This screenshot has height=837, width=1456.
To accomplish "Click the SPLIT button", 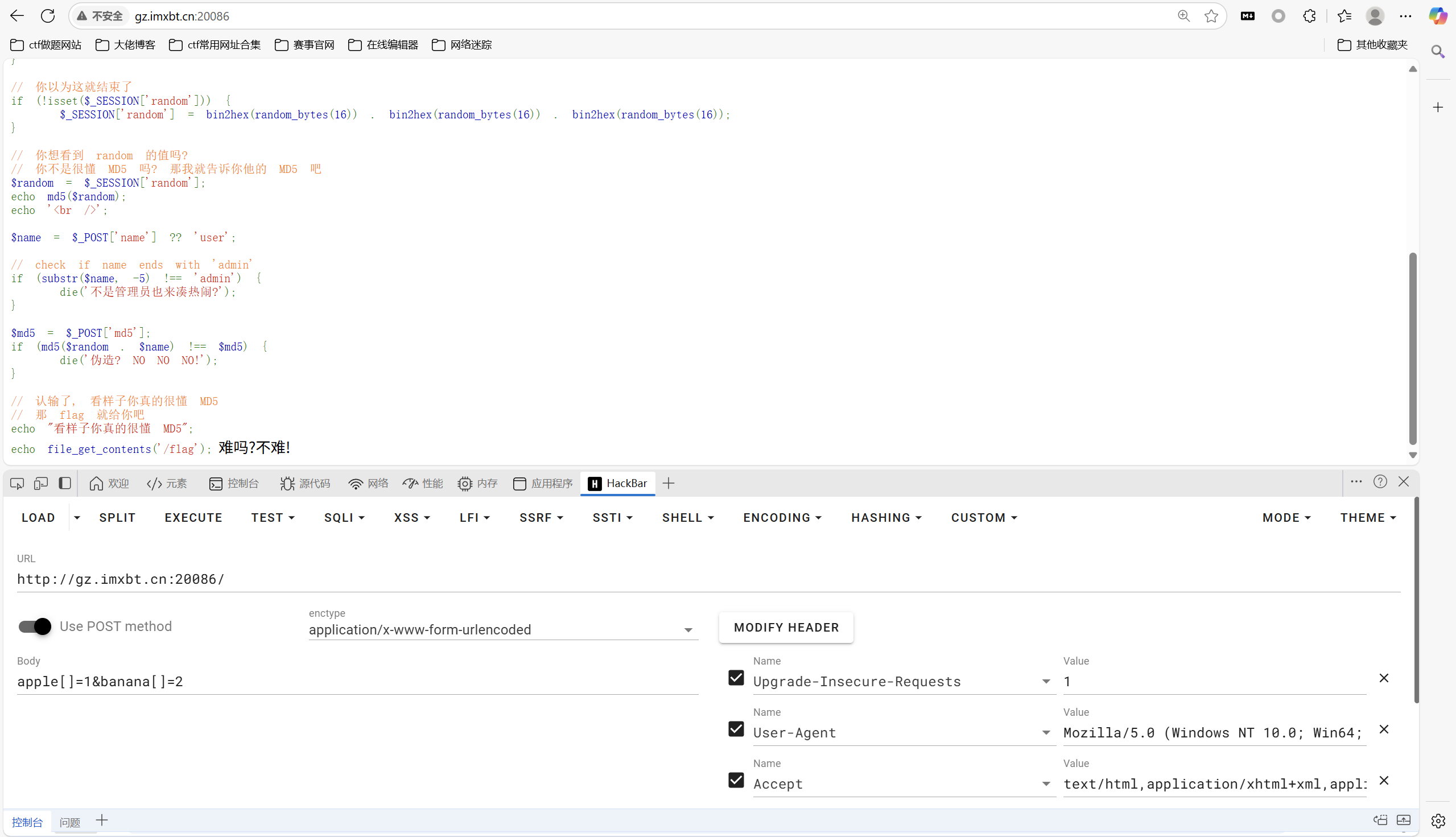I will [x=117, y=518].
